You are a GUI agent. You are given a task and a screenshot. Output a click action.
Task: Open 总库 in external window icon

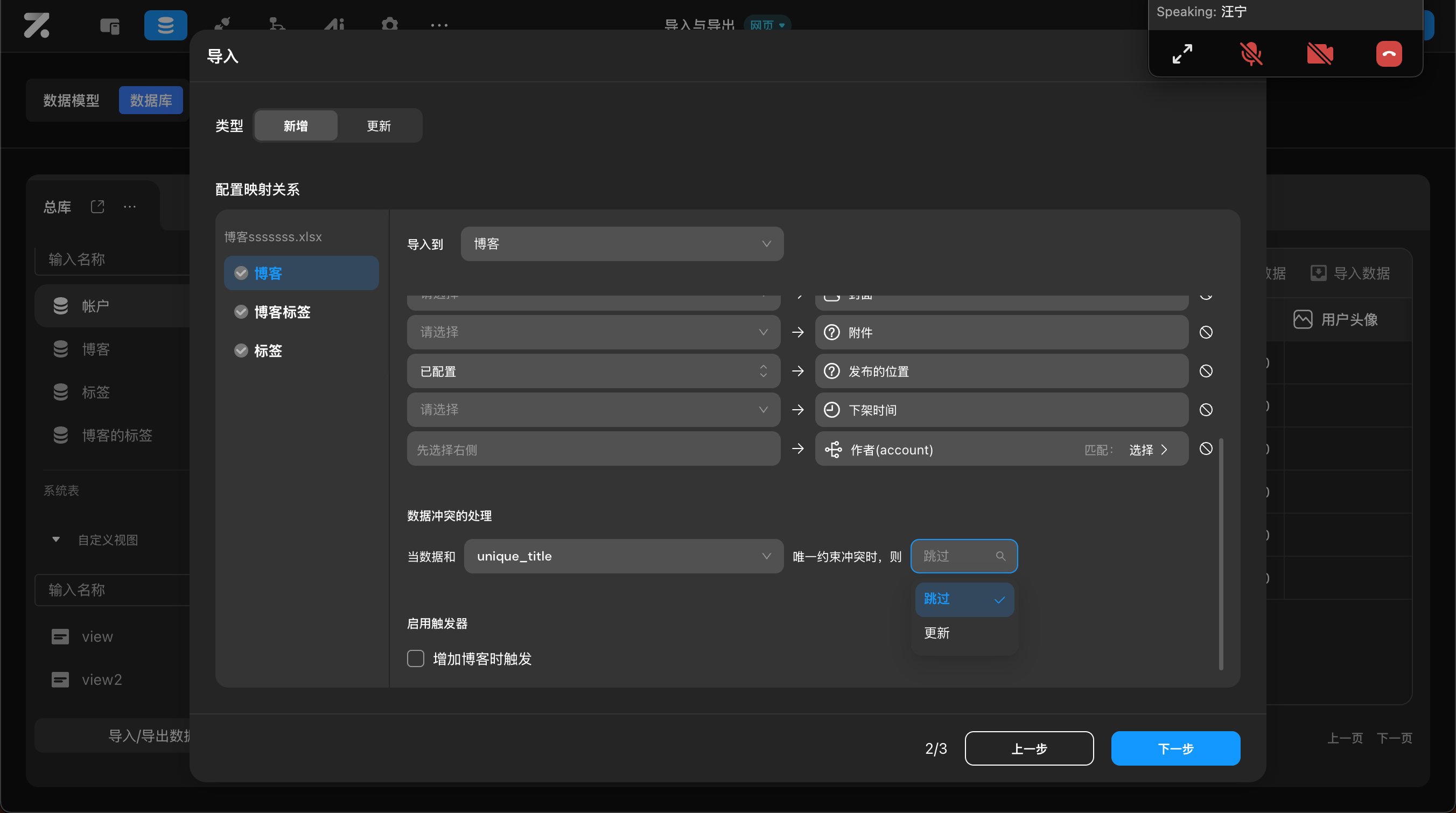point(97,207)
